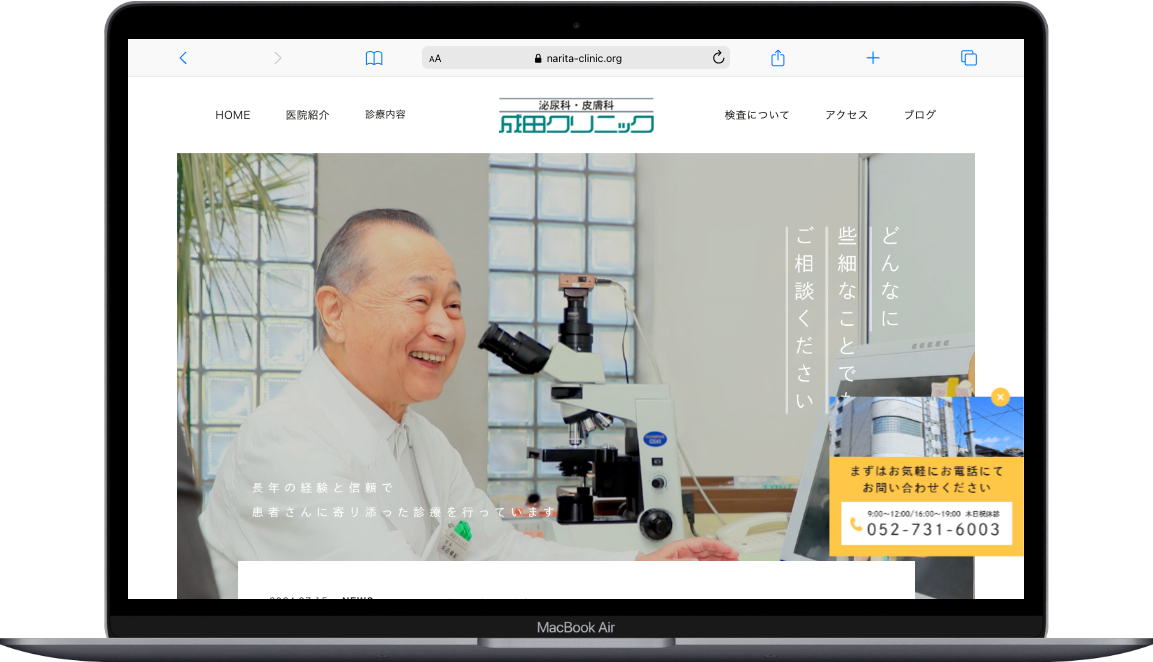Screen dimensions: 1153x662
Task: Open the 診療内容 menu item
Action: [385, 114]
